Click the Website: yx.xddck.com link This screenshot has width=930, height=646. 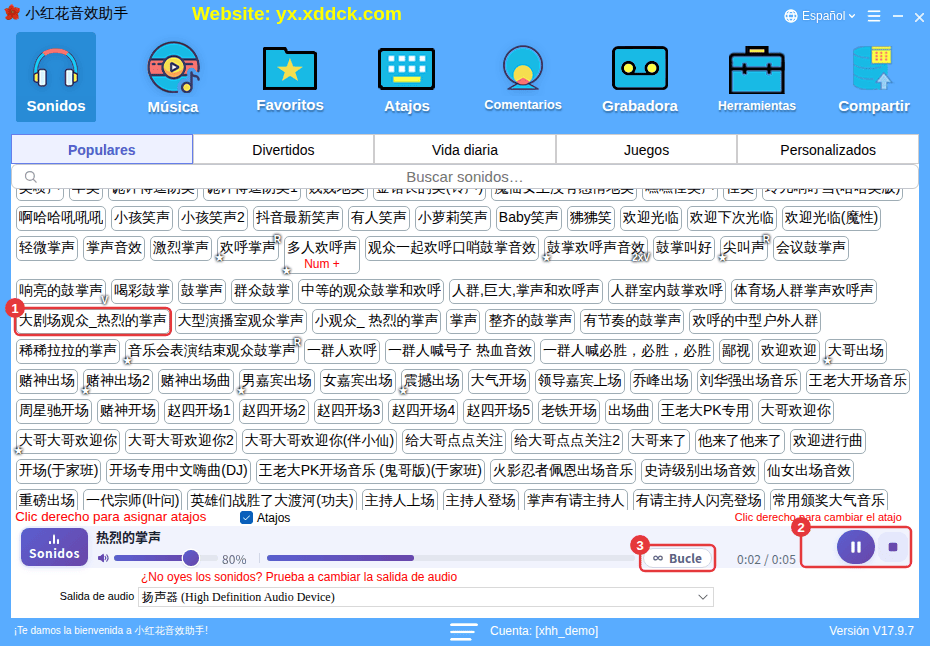tap(297, 14)
